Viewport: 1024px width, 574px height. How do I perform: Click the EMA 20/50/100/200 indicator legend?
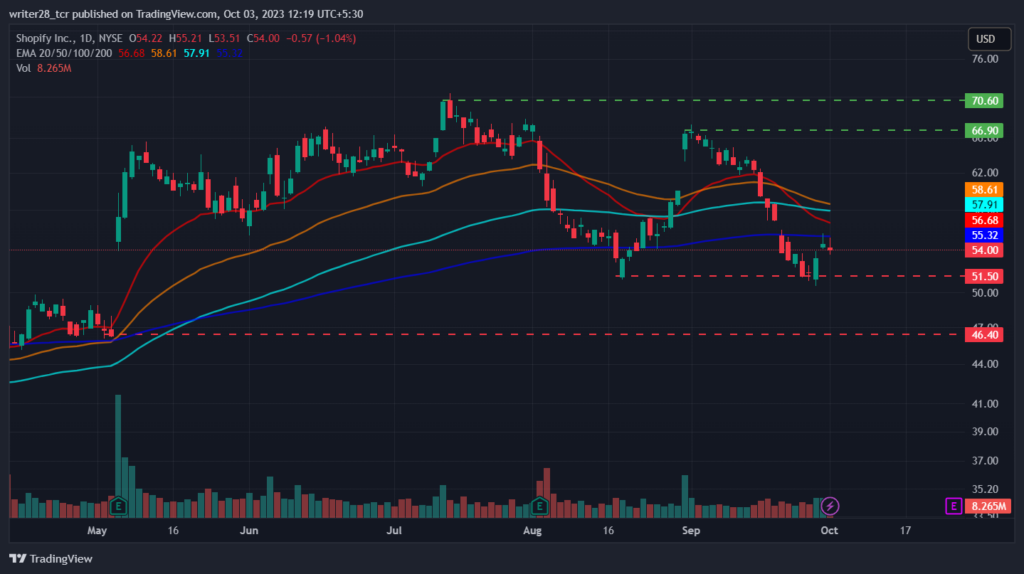coord(64,54)
